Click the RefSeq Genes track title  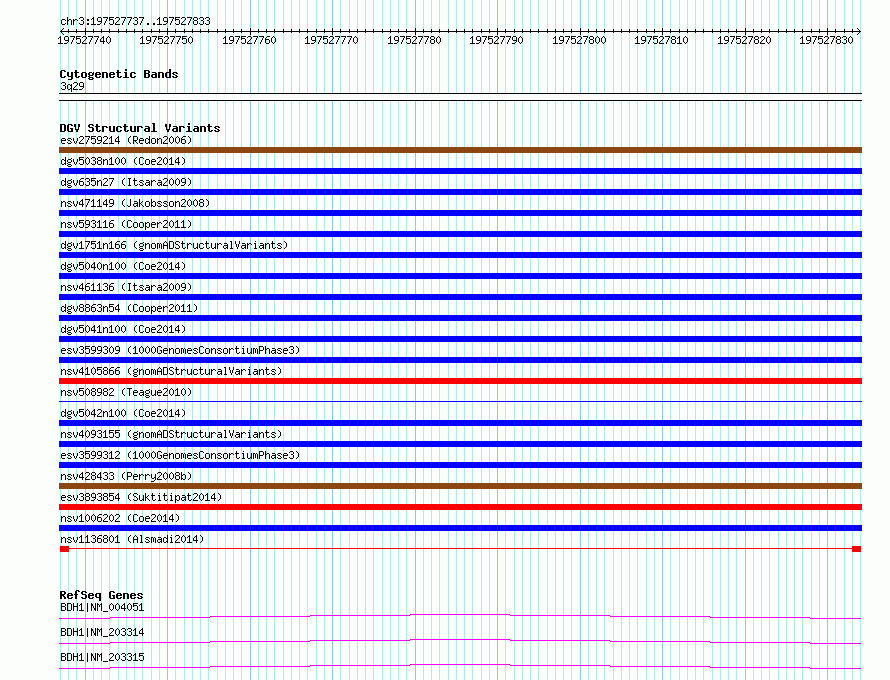click(x=101, y=595)
